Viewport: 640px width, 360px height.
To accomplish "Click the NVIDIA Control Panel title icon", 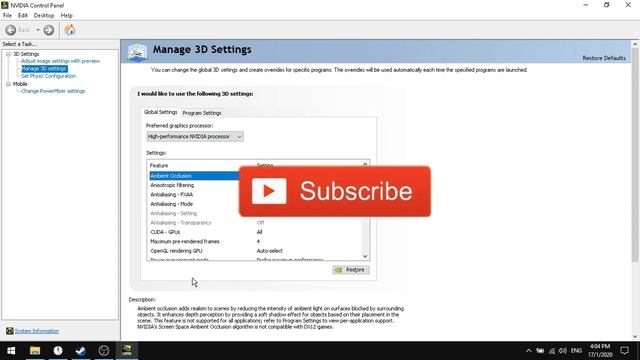I will 5,5.
